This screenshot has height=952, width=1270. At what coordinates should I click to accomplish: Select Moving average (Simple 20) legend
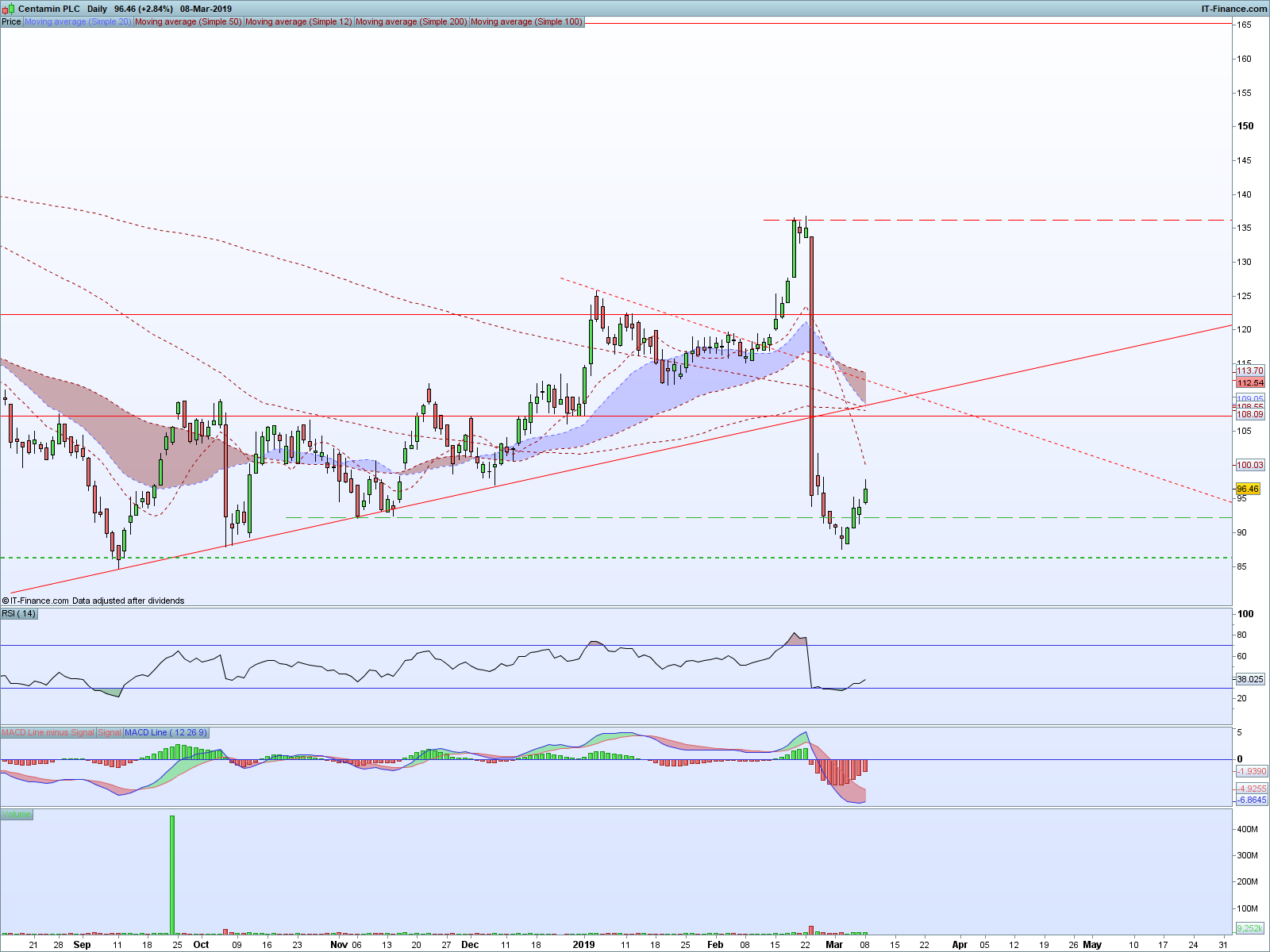click(78, 21)
